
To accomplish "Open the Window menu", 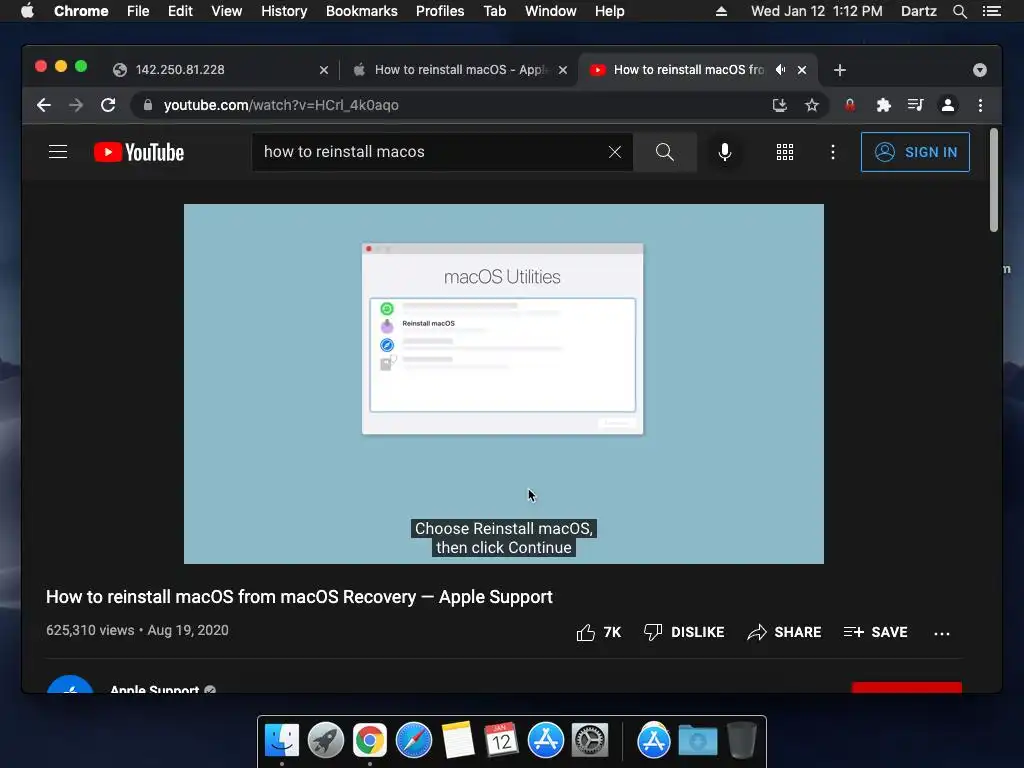I will tap(551, 11).
